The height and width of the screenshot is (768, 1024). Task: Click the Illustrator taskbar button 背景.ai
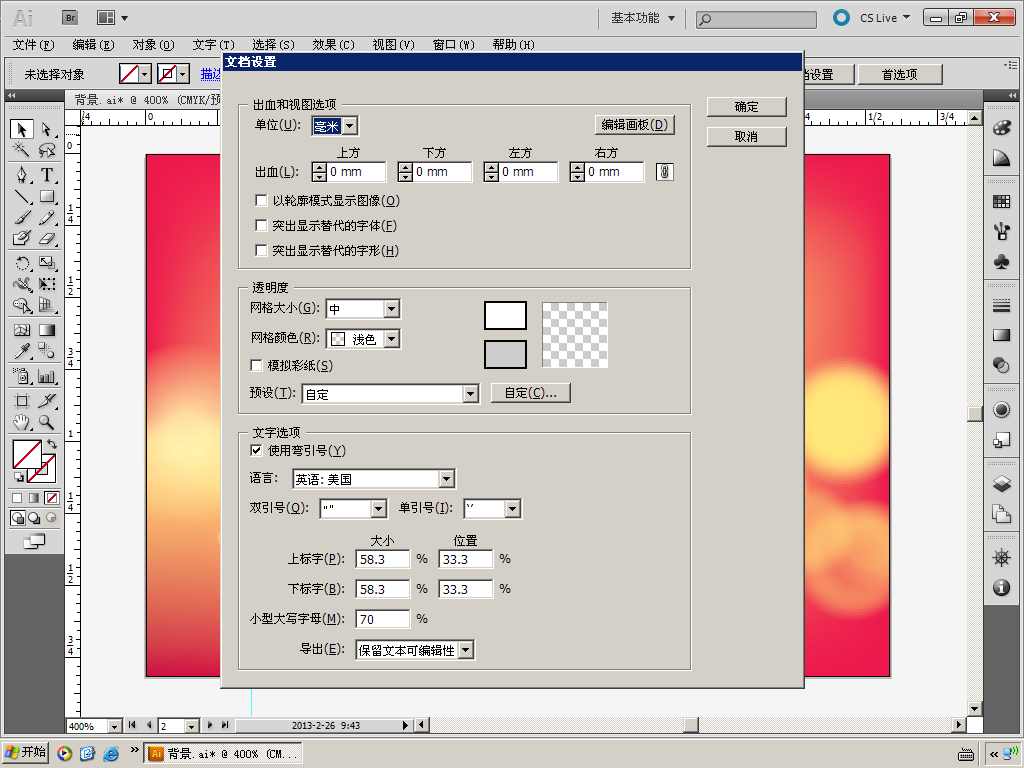[x=223, y=754]
